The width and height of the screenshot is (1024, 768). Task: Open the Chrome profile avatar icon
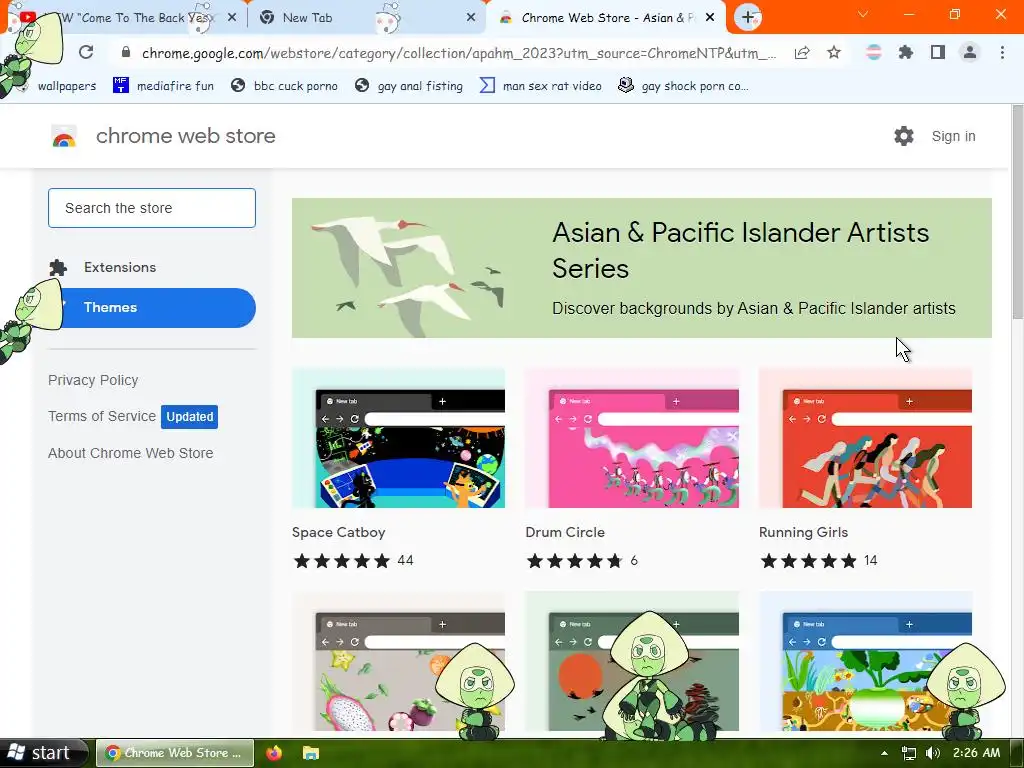pos(970,52)
